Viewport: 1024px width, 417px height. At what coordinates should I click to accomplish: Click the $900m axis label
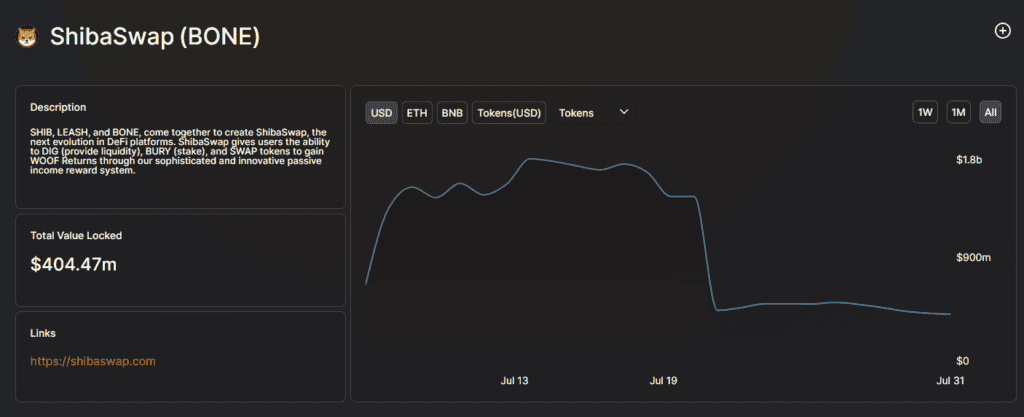pyautogui.click(x=973, y=258)
